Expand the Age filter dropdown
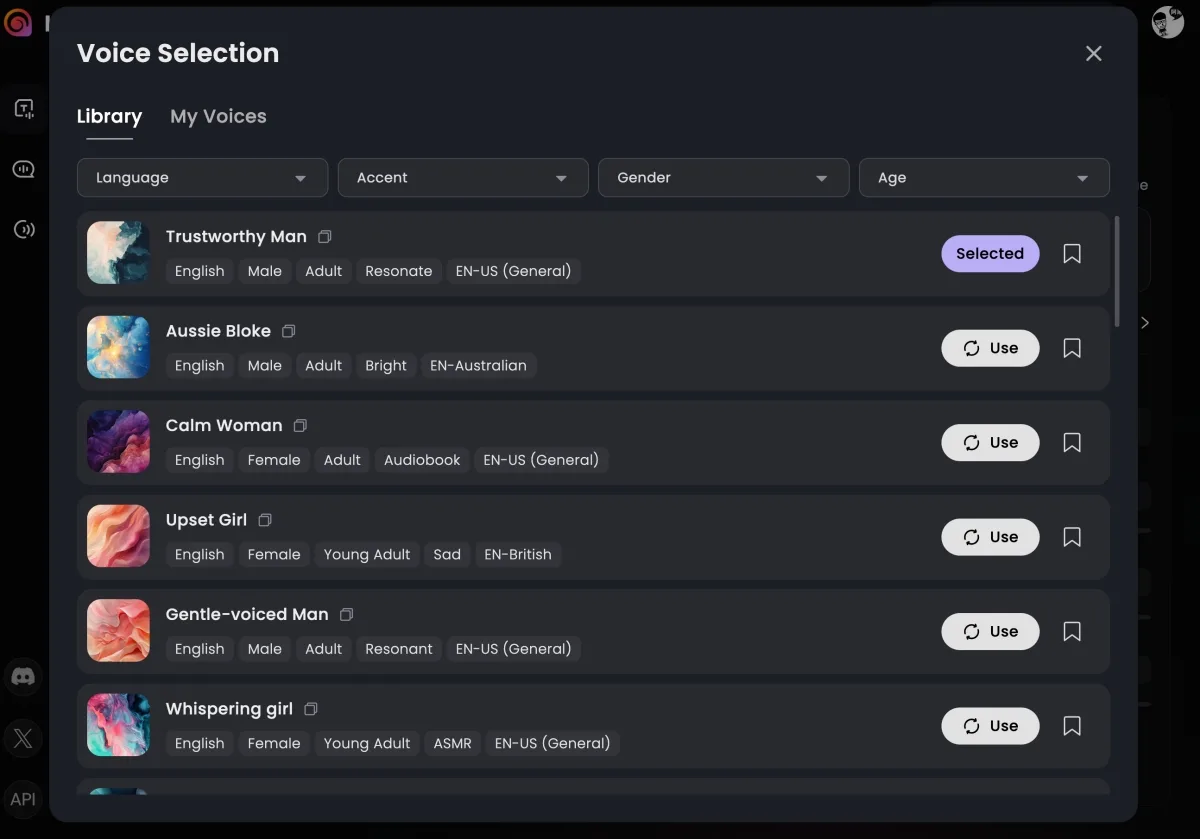This screenshot has height=839, width=1200. pyautogui.click(x=984, y=178)
